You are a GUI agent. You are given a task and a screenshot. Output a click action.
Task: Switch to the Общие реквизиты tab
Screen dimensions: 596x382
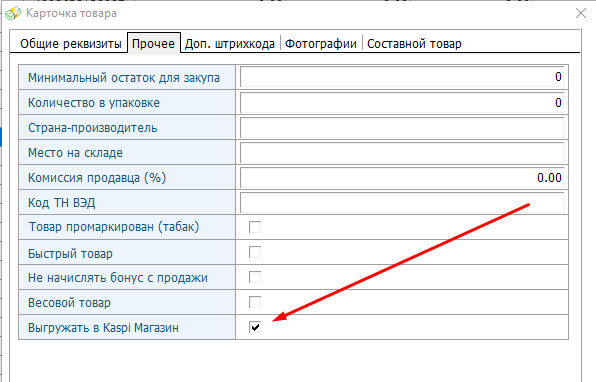coord(71,44)
